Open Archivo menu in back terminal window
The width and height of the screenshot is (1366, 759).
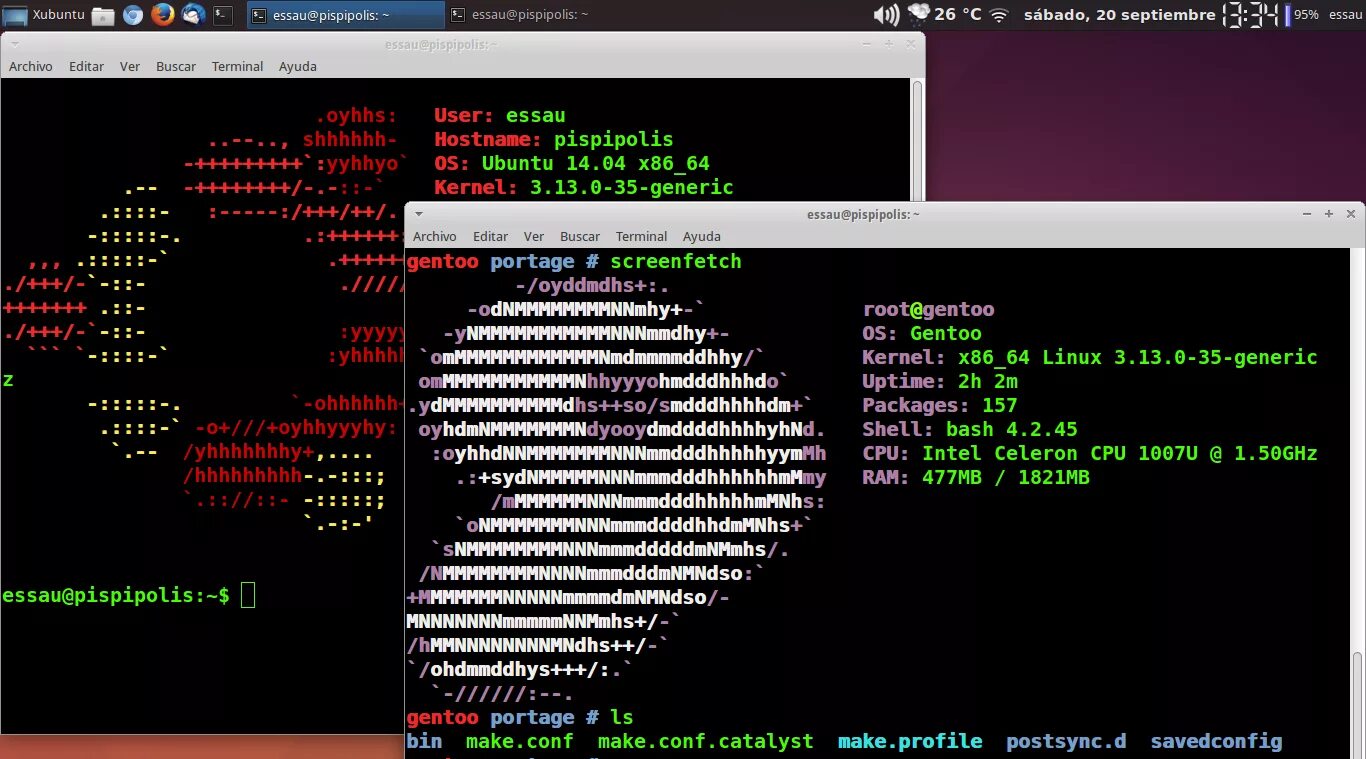coord(31,66)
